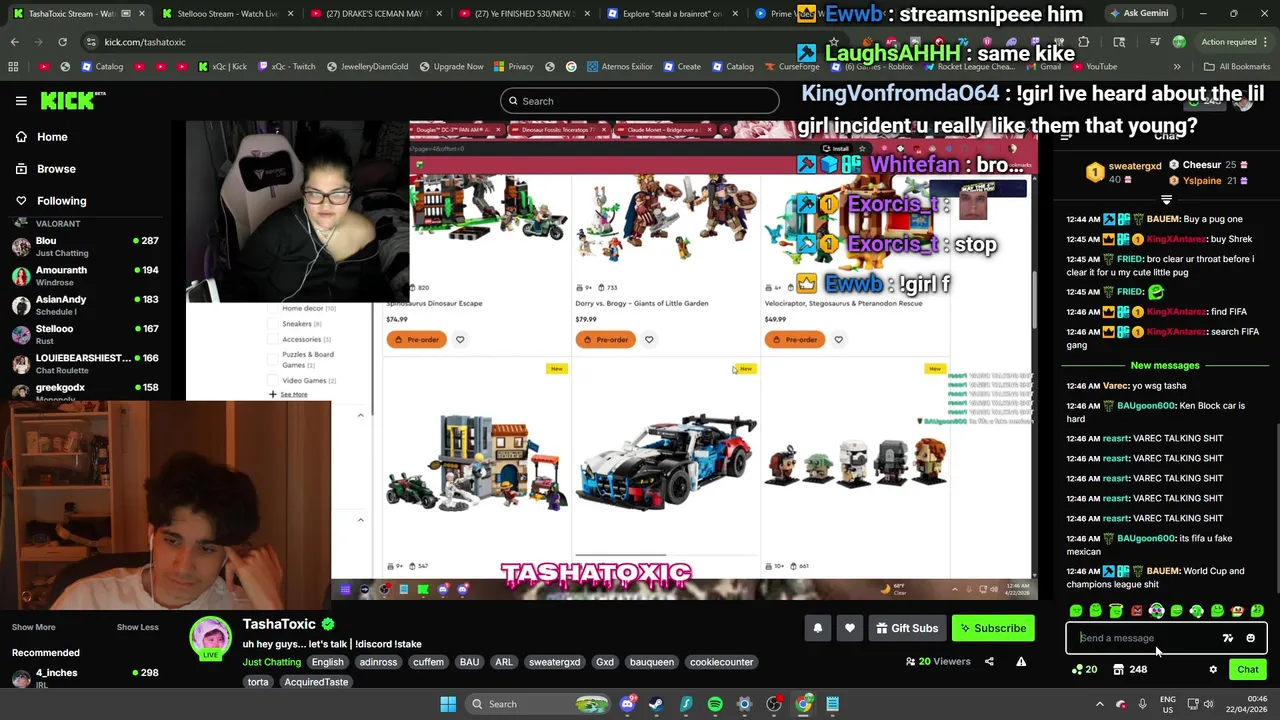Select the cookiecounter tag
Viewport: 1280px width, 720px height.
tap(721, 662)
